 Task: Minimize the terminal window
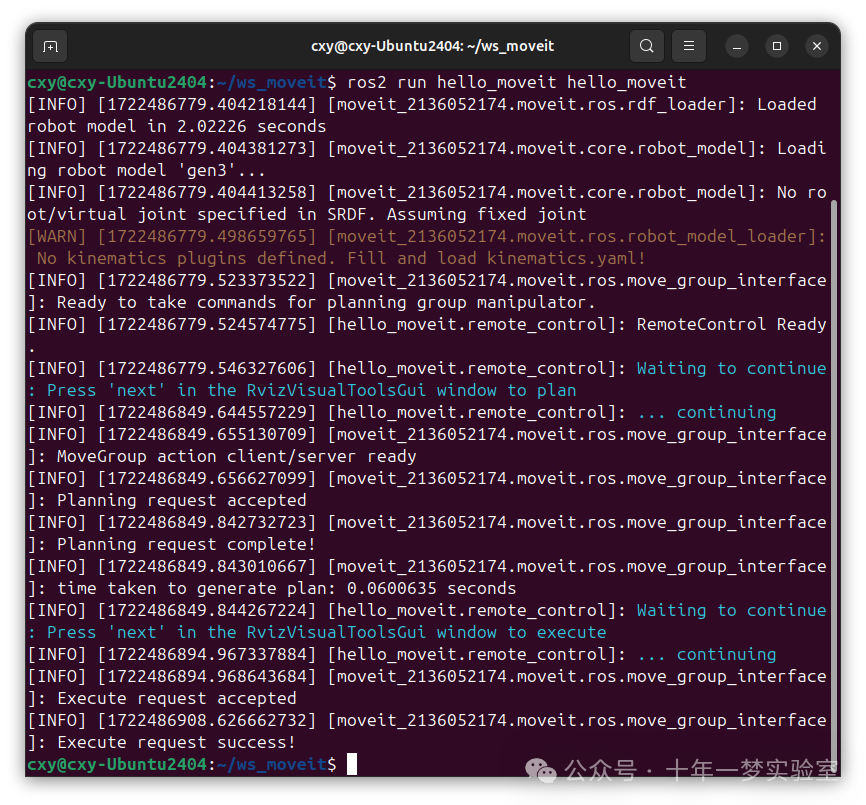click(x=737, y=46)
